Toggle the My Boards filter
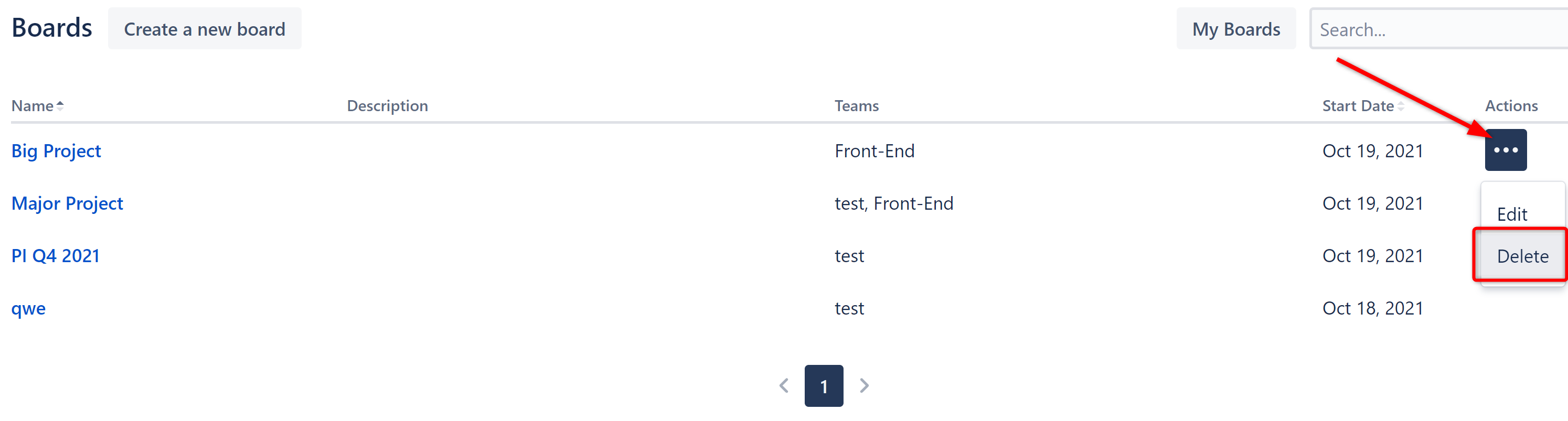 1235,29
